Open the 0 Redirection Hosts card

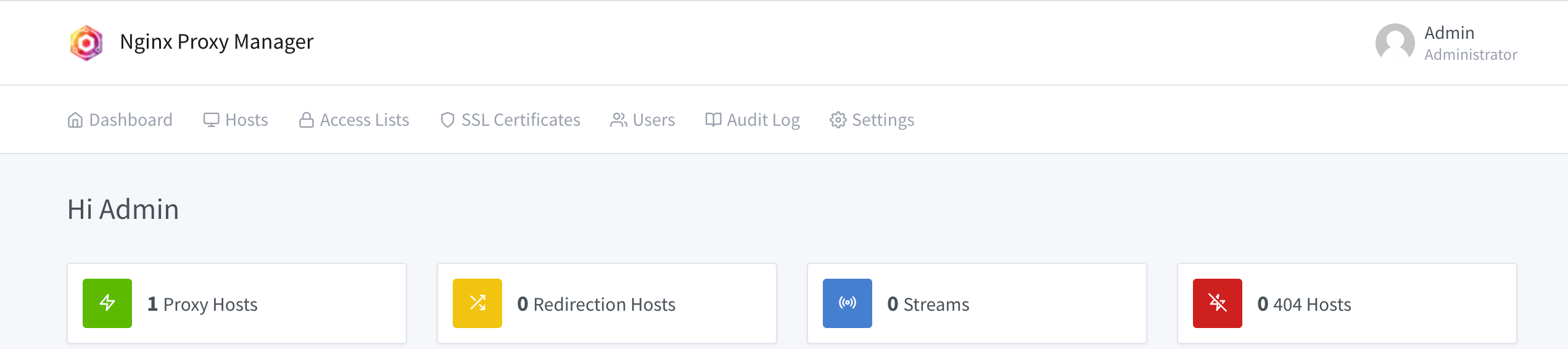point(607,303)
